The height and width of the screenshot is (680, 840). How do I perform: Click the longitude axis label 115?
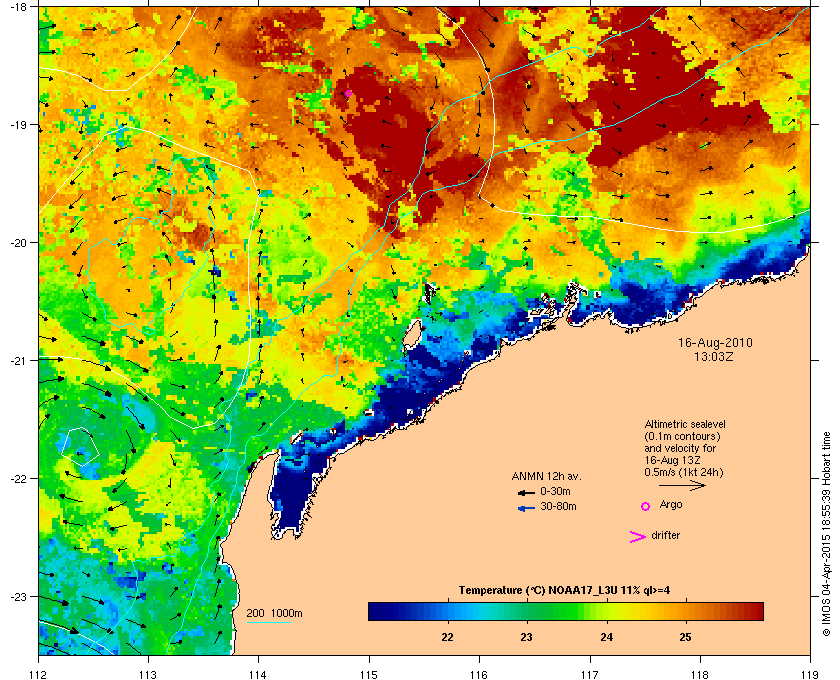369,675
